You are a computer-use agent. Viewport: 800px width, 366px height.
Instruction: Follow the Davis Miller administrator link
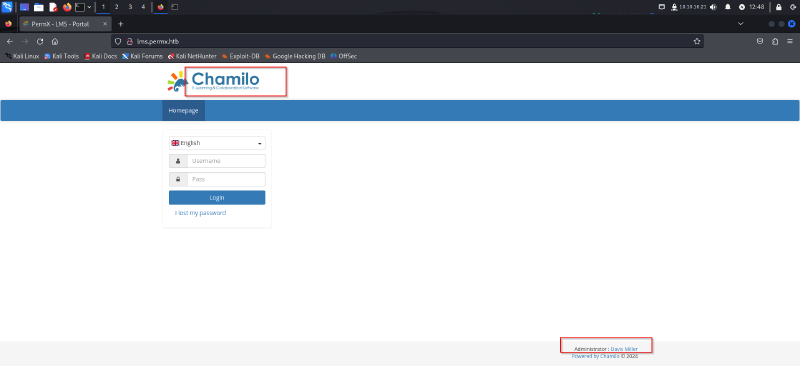[x=624, y=349]
